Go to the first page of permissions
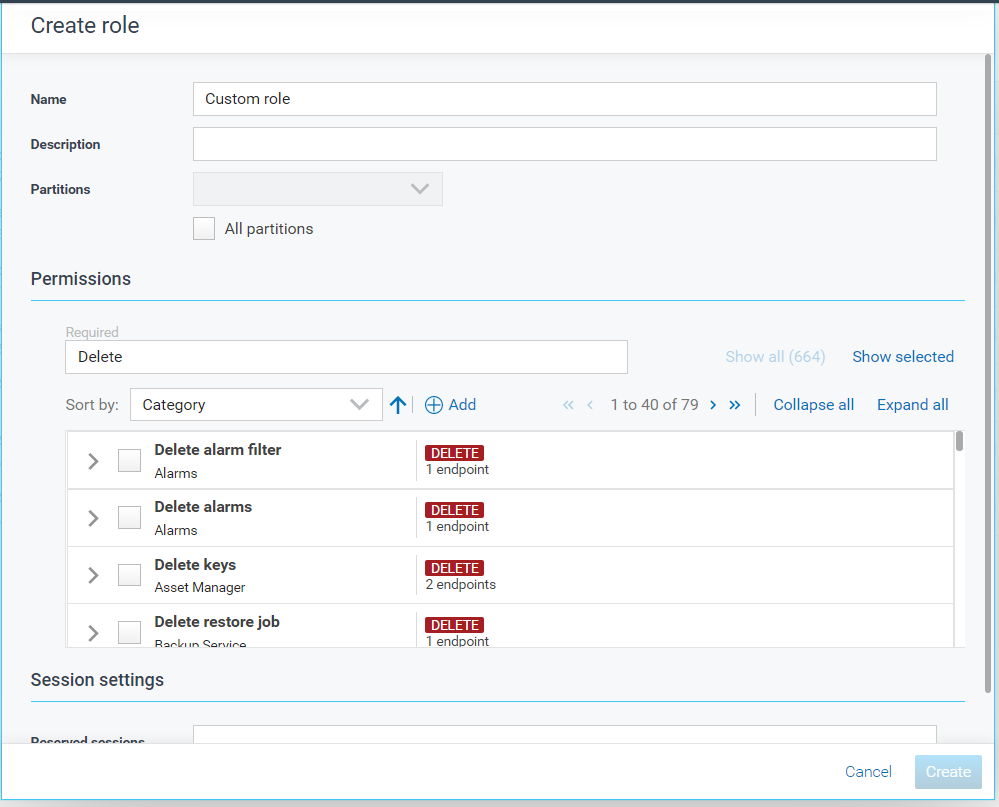The width and height of the screenshot is (999, 807). (x=568, y=405)
